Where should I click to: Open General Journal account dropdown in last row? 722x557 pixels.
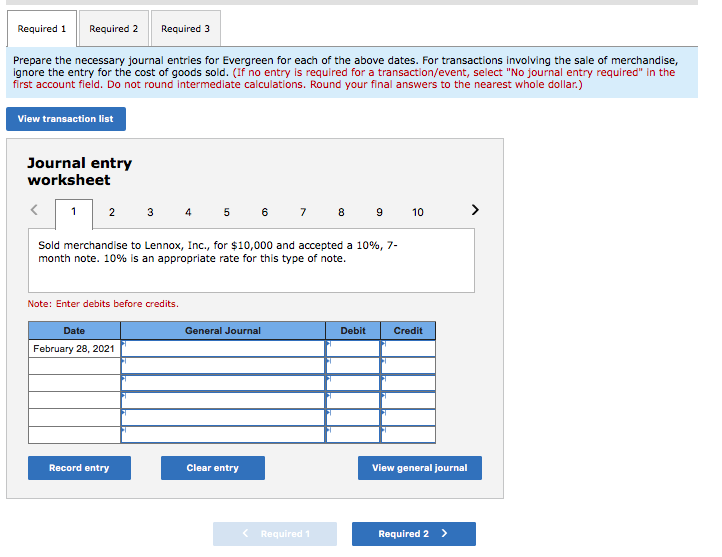click(x=223, y=435)
